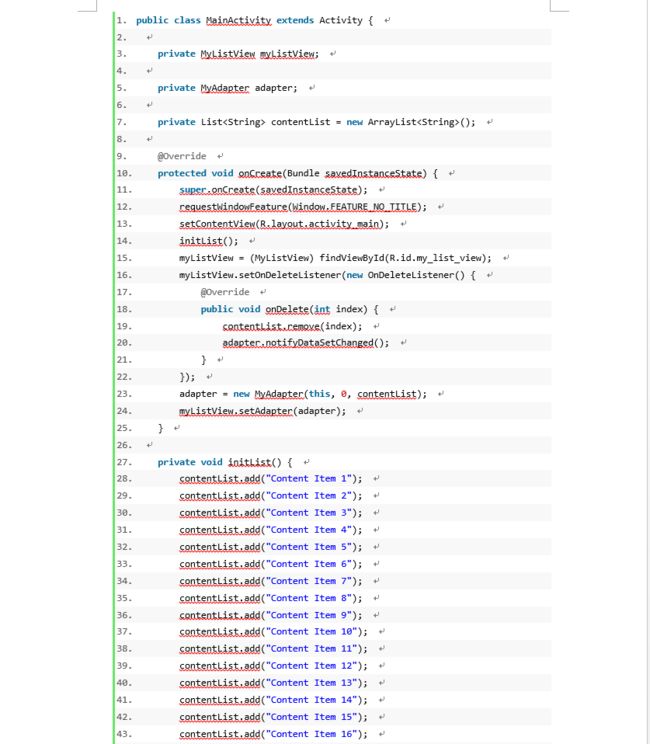
Task: Click the line adding "Content Item 13"
Action: click(274, 683)
